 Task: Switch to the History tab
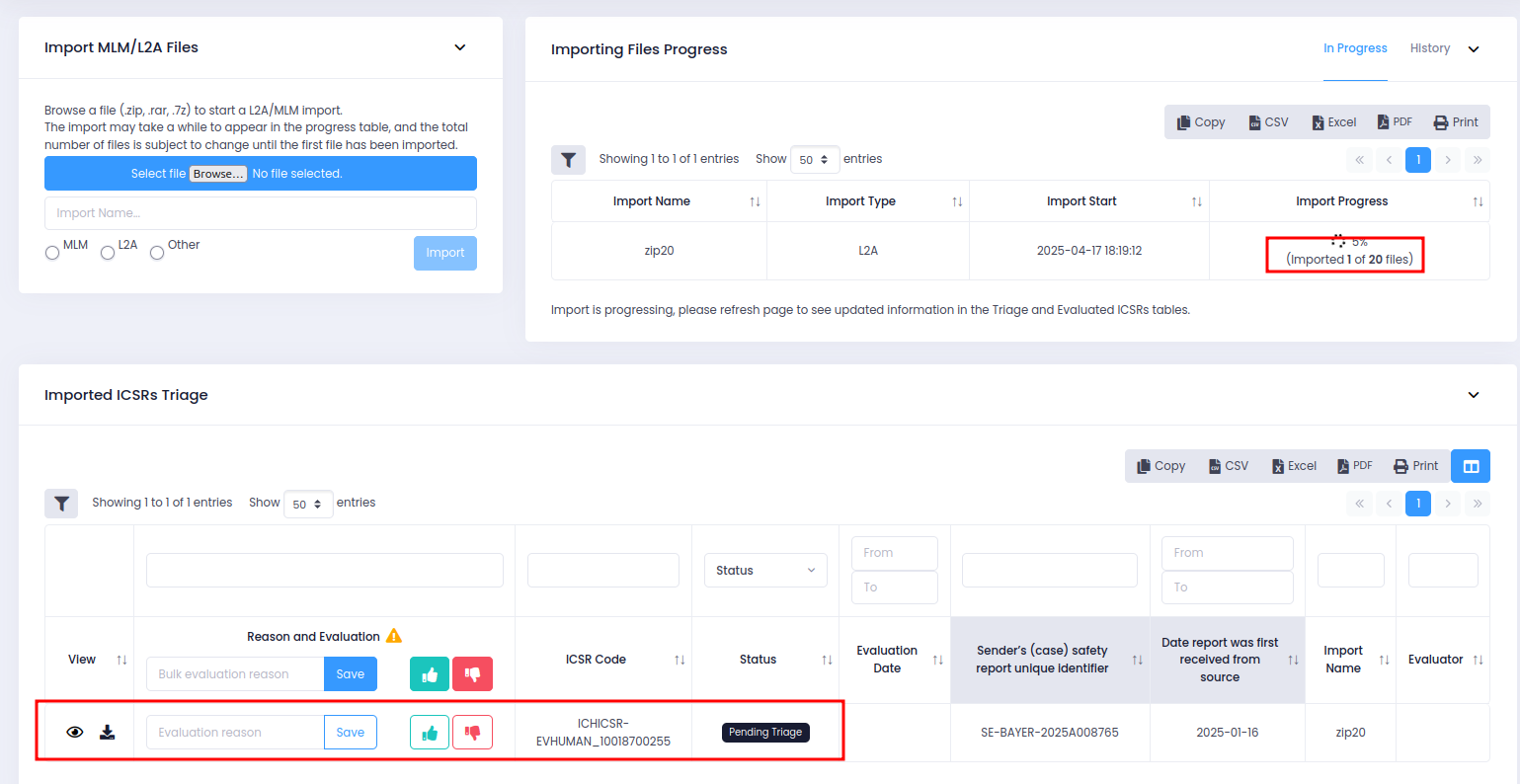[1429, 48]
